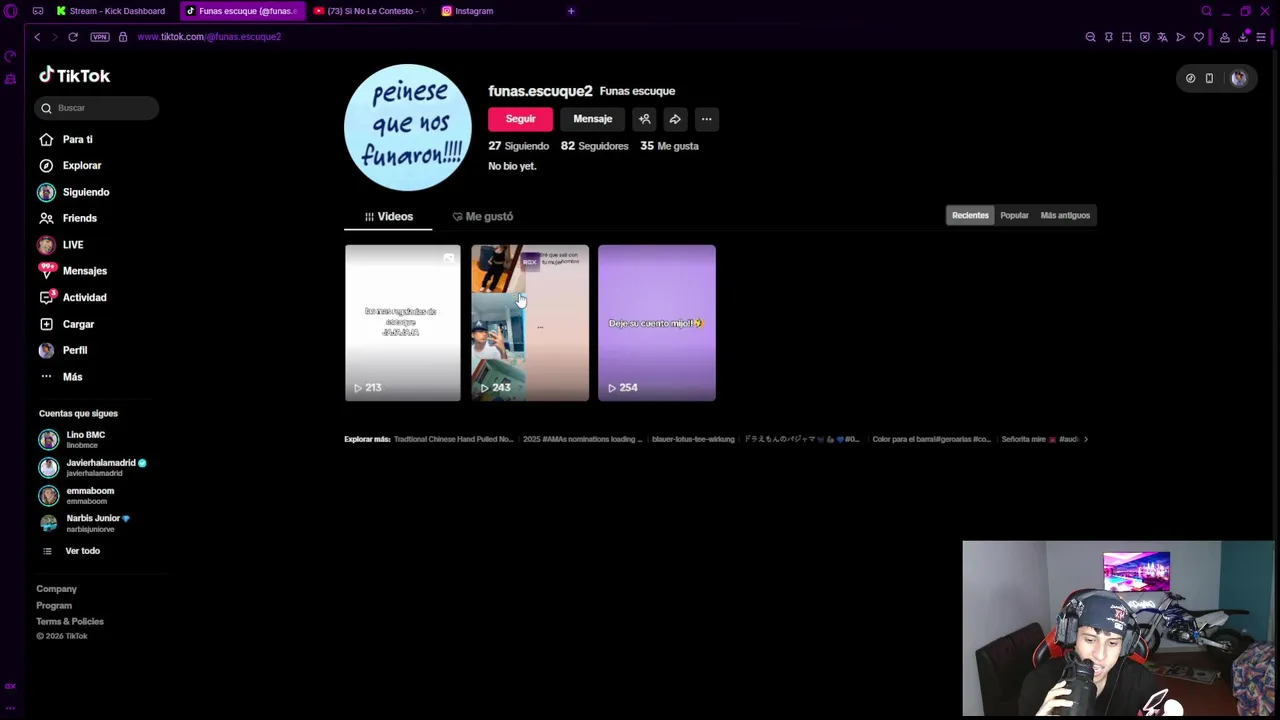Viewport: 1280px width, 720px height.
Task: Click the TikTok logo
Action: click(x=74, y=76)
